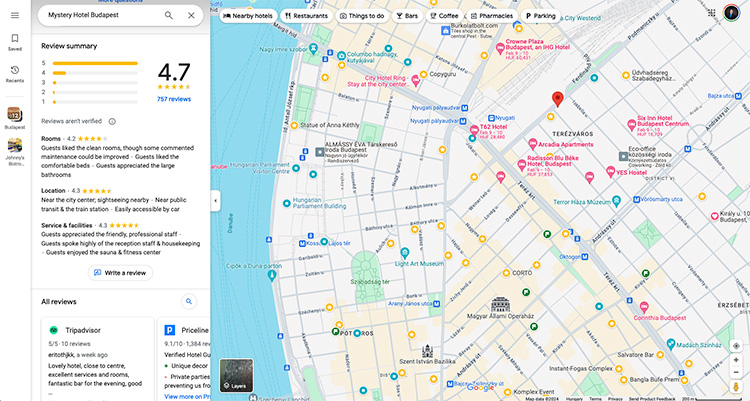Viewport: 750px width, 401px height.
Task: Zoom out on the map
Action: (x=736, y=372)
